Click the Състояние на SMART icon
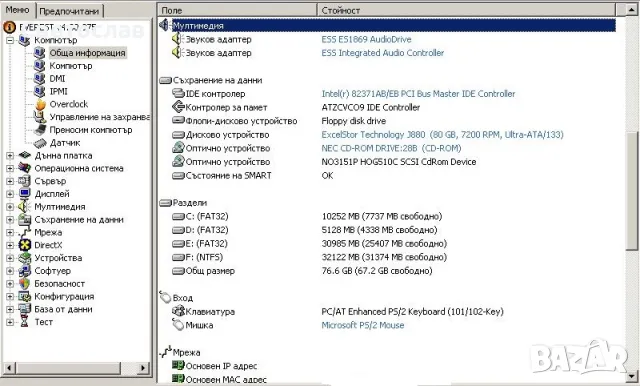 tap(178, 175)
